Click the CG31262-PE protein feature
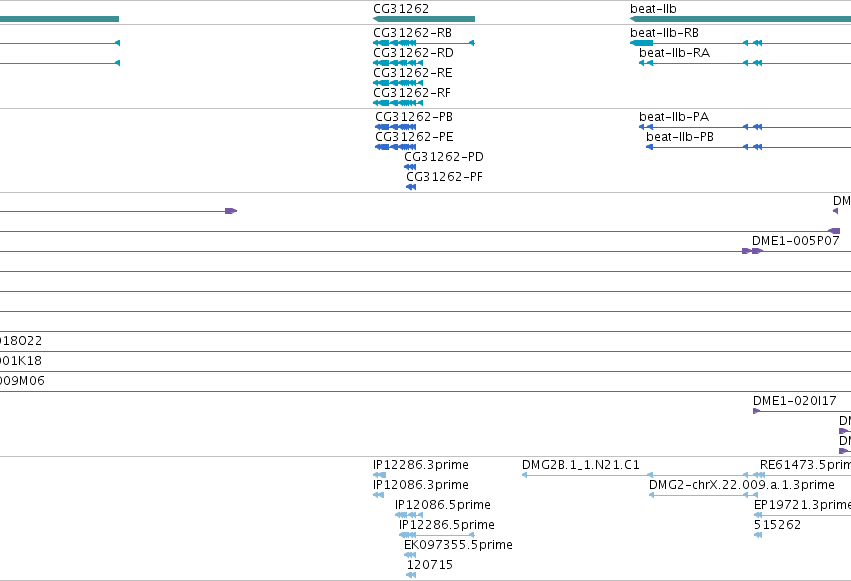Viewport: 851px width, 581px height. (396, 147)
